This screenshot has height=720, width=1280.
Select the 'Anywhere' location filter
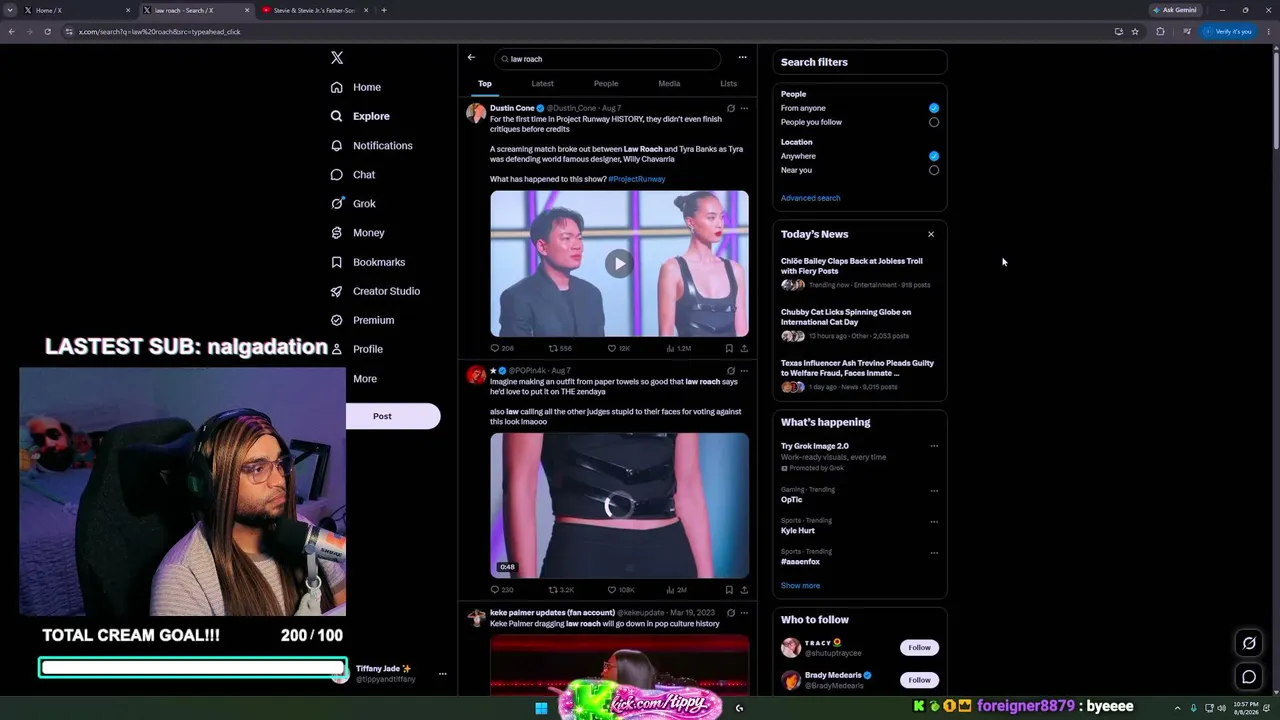[x=934, y=156]
